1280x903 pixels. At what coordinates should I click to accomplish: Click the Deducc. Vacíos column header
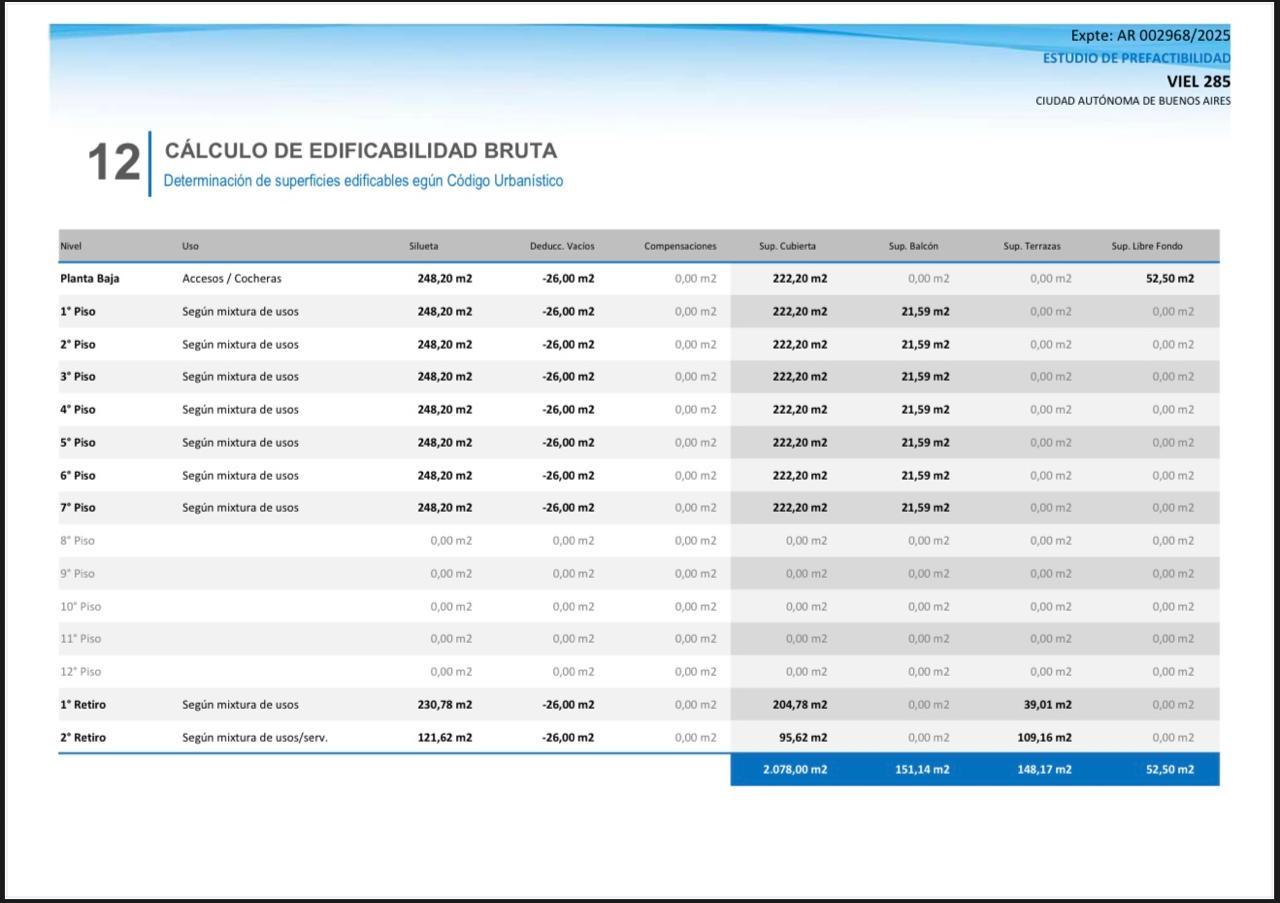click(562, 246)
